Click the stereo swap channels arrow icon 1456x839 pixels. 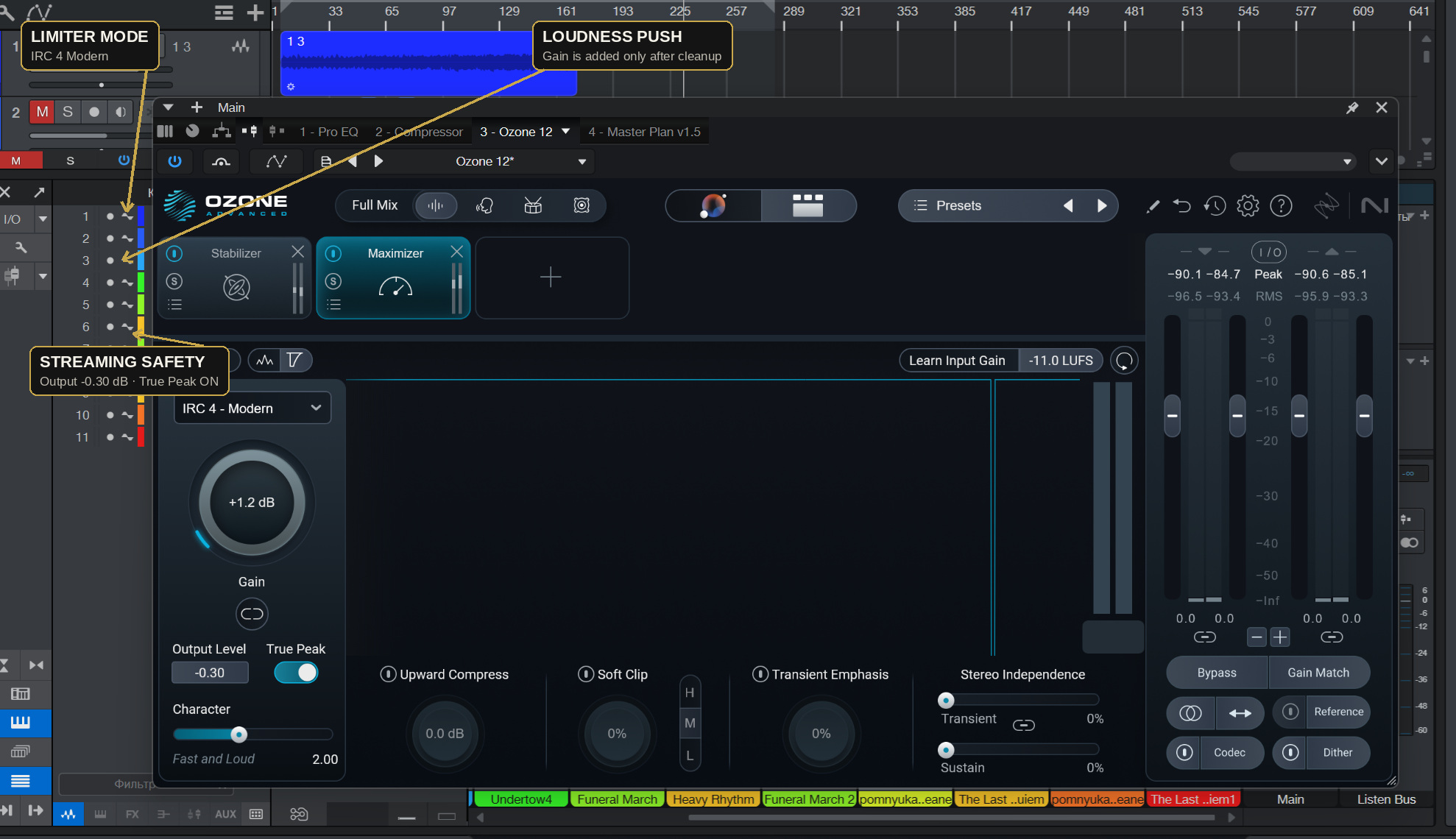[x=1240, y=712]
